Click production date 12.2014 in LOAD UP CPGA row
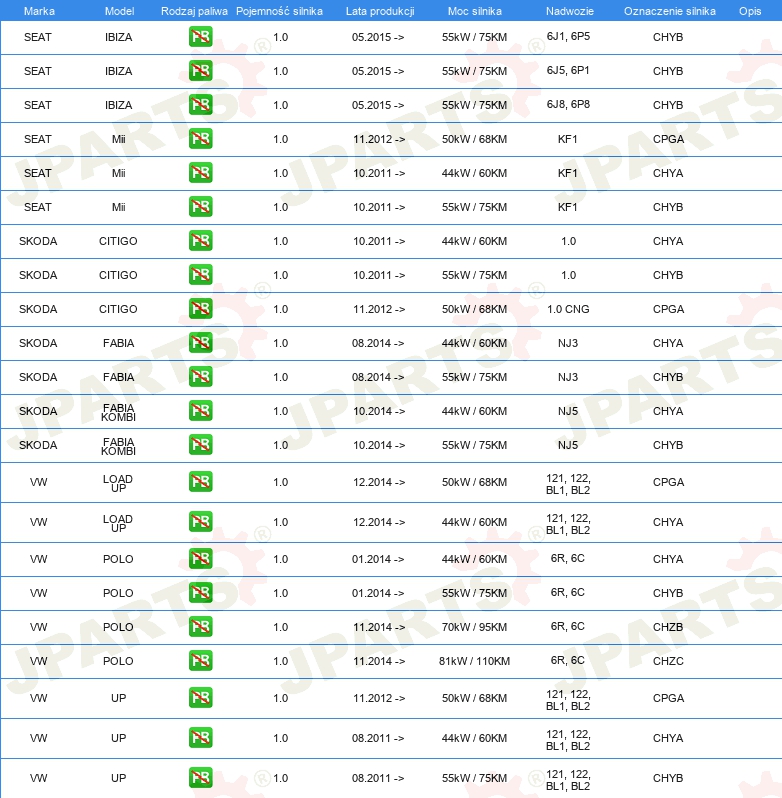782x798 pixels. (380, 482)
